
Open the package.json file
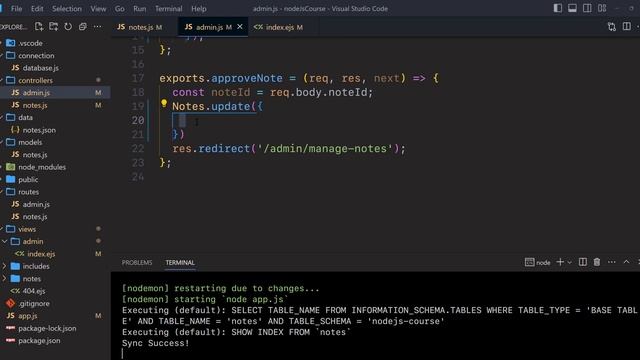[x=39, y=341]
